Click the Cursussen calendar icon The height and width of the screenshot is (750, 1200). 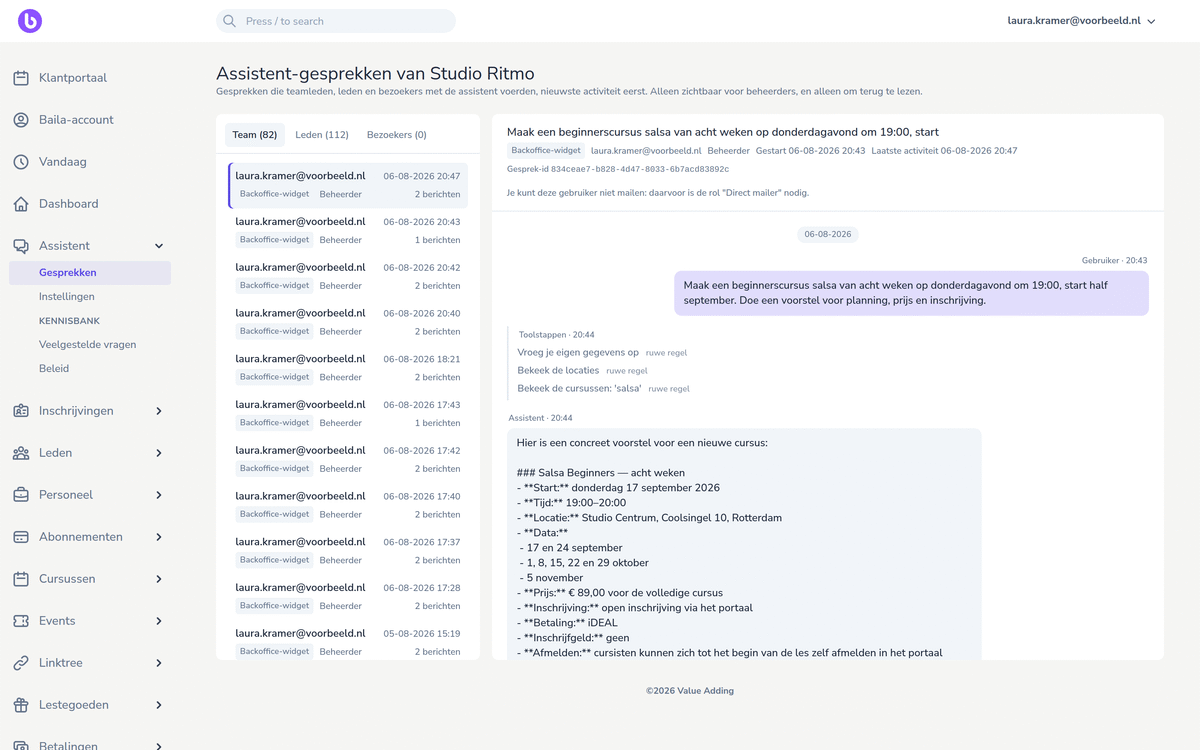pyautogui.click(x=21, y=579)
